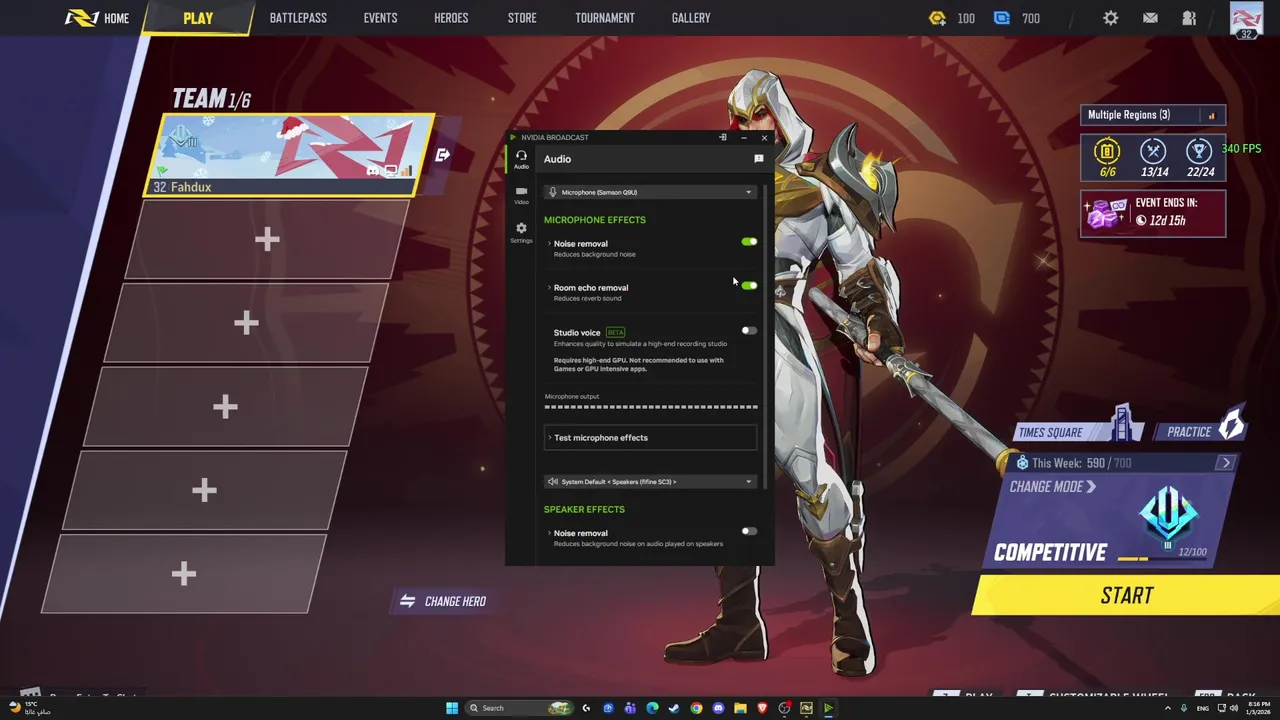Image resolution: width=1280 pixels, height=720 pixels.
Task: Open the event ends in 12d 15h banner
Action: click(x=1152, y=212)
